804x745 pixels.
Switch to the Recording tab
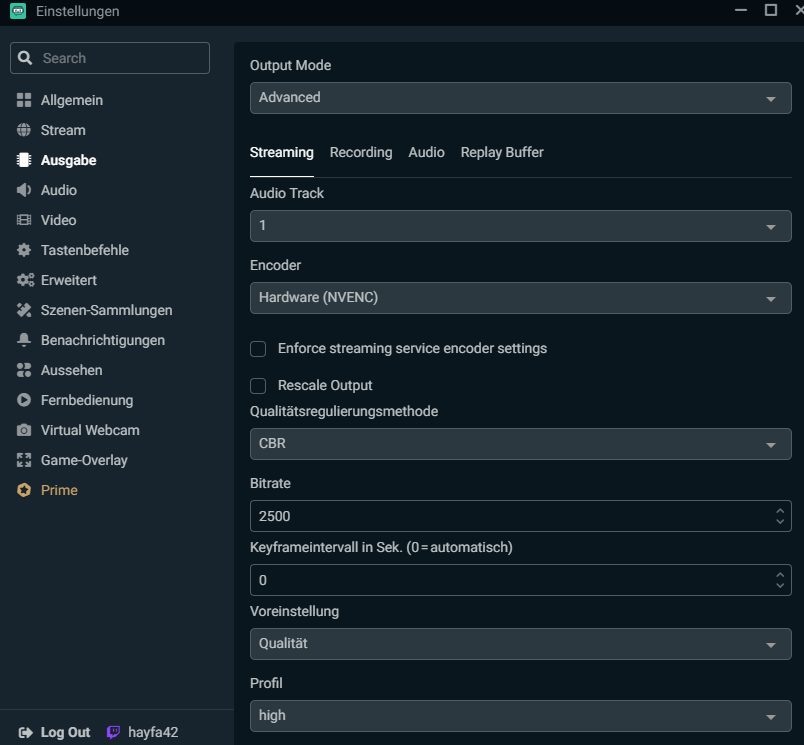(361, 152)
